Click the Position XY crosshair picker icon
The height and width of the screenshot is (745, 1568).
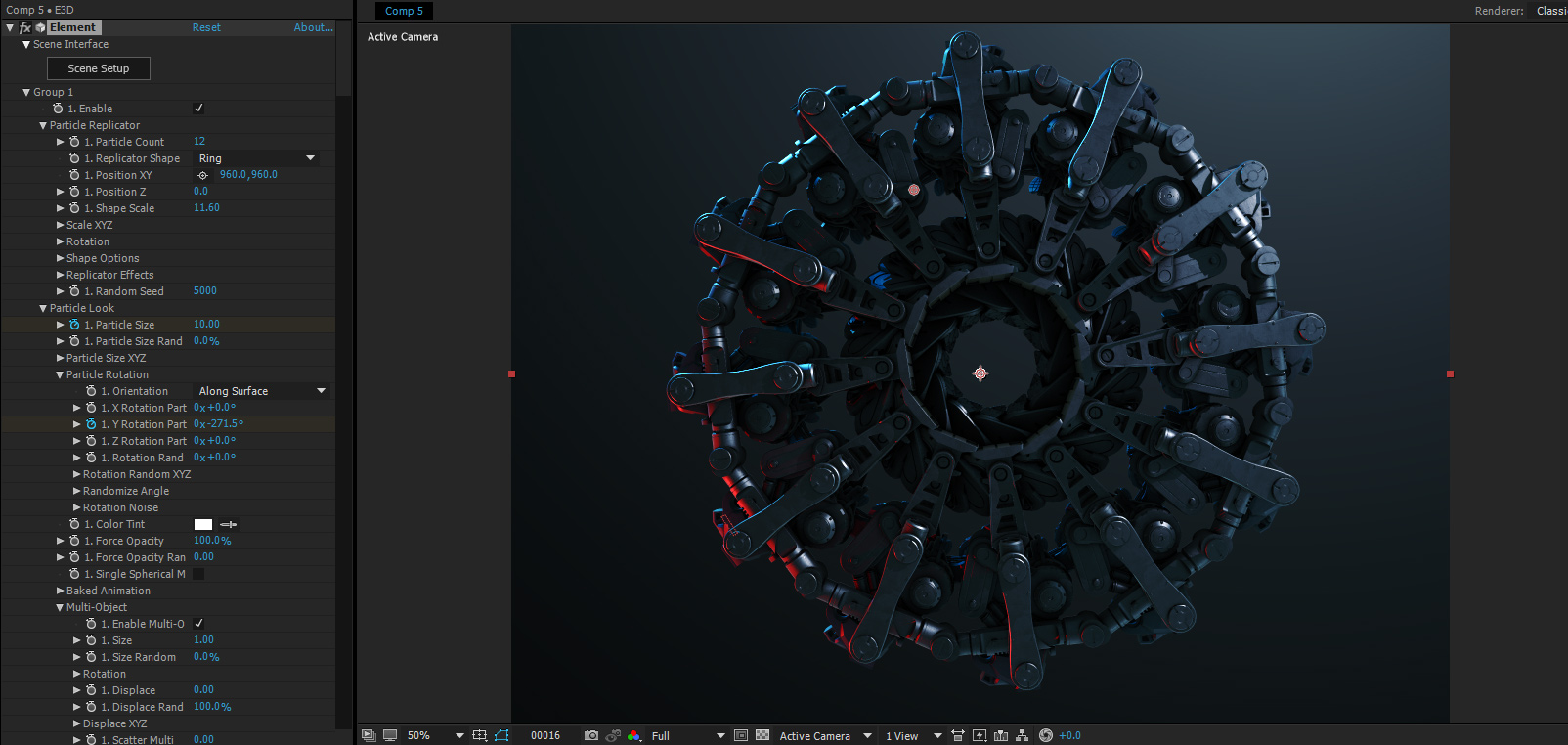pyautogui.click(x=203, y=175)
